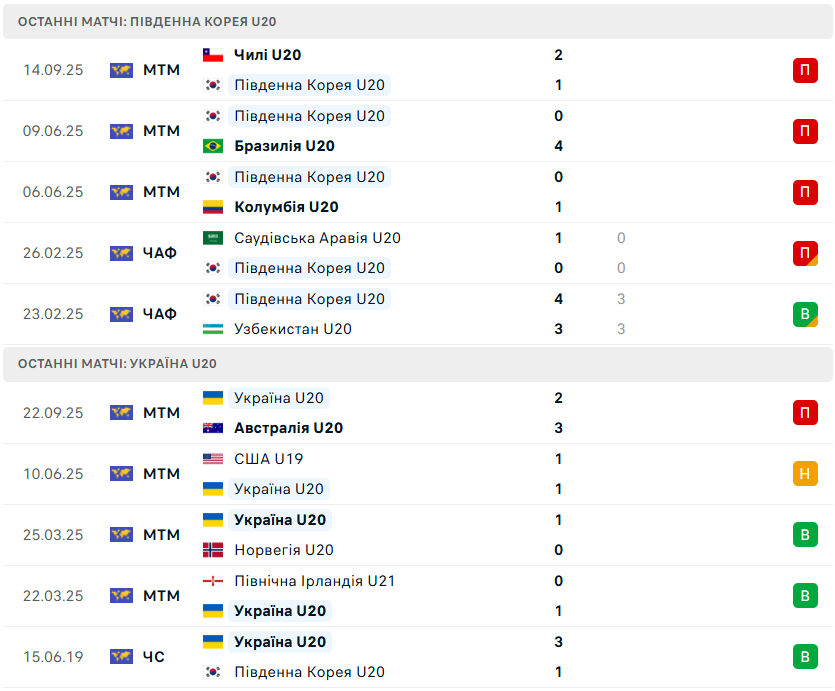
Task: Click the Останні матчі: Південна Корея U20 header
Action: pyautogui.click(x=147, y=21)
